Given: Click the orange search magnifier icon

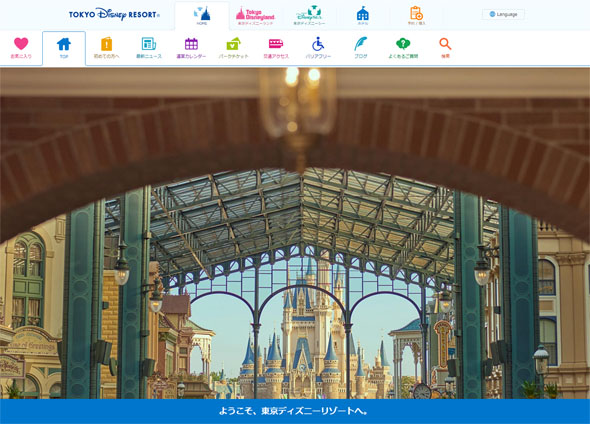Looking at the screenshot, I should coord(445,48).
